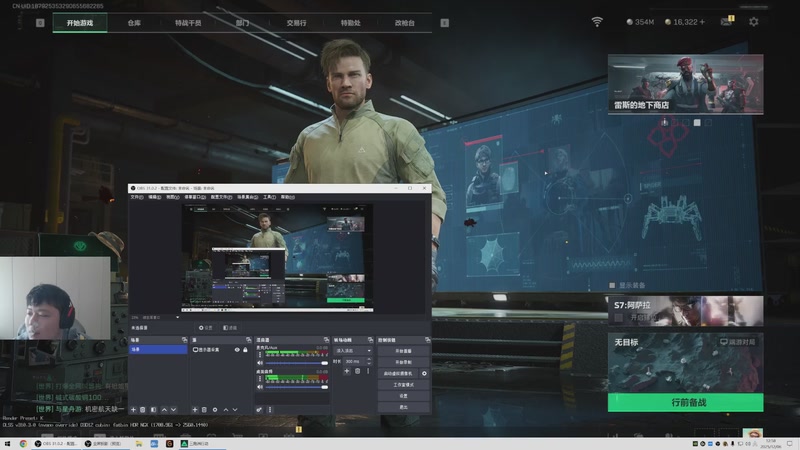Toggle the 显示装备 checkbox
Image resolution: width=800 pixels, height=450 pixels.
click(x=612, y=285)
